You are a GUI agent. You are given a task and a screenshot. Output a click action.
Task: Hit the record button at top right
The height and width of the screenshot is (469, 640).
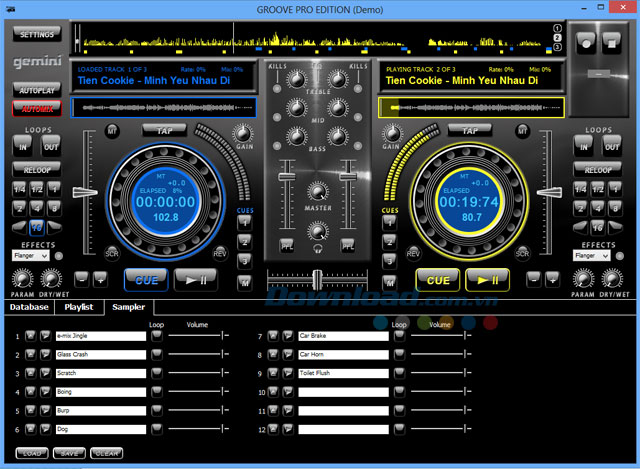click(586, 43)
